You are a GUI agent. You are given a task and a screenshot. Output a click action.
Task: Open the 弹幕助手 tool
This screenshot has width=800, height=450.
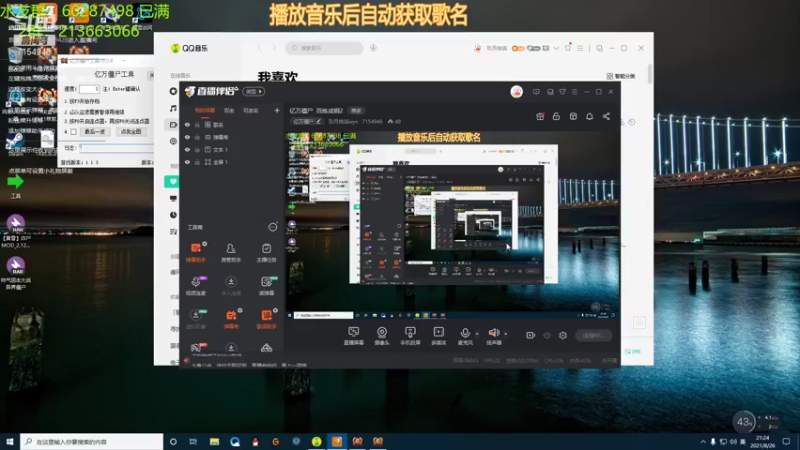coord(196,252)
